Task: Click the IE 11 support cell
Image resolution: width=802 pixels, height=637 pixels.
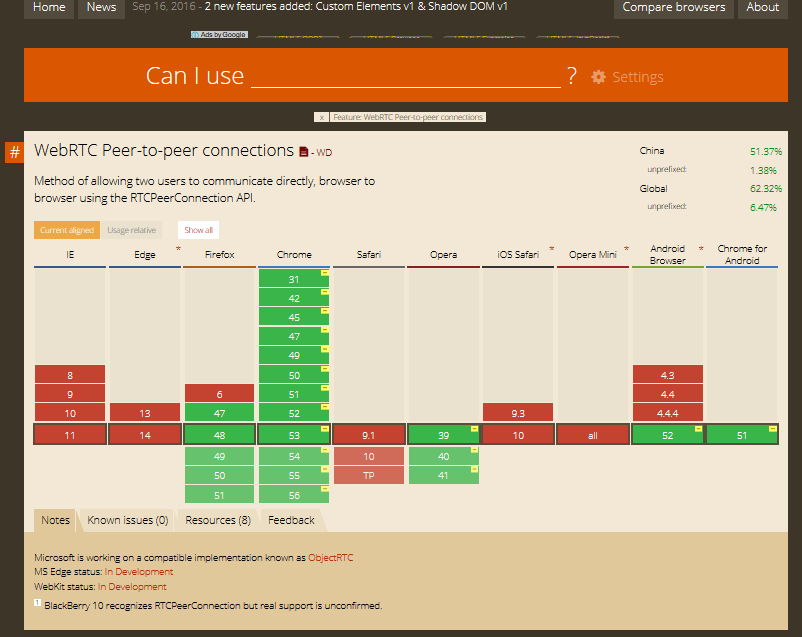Action: pos(70,435)
